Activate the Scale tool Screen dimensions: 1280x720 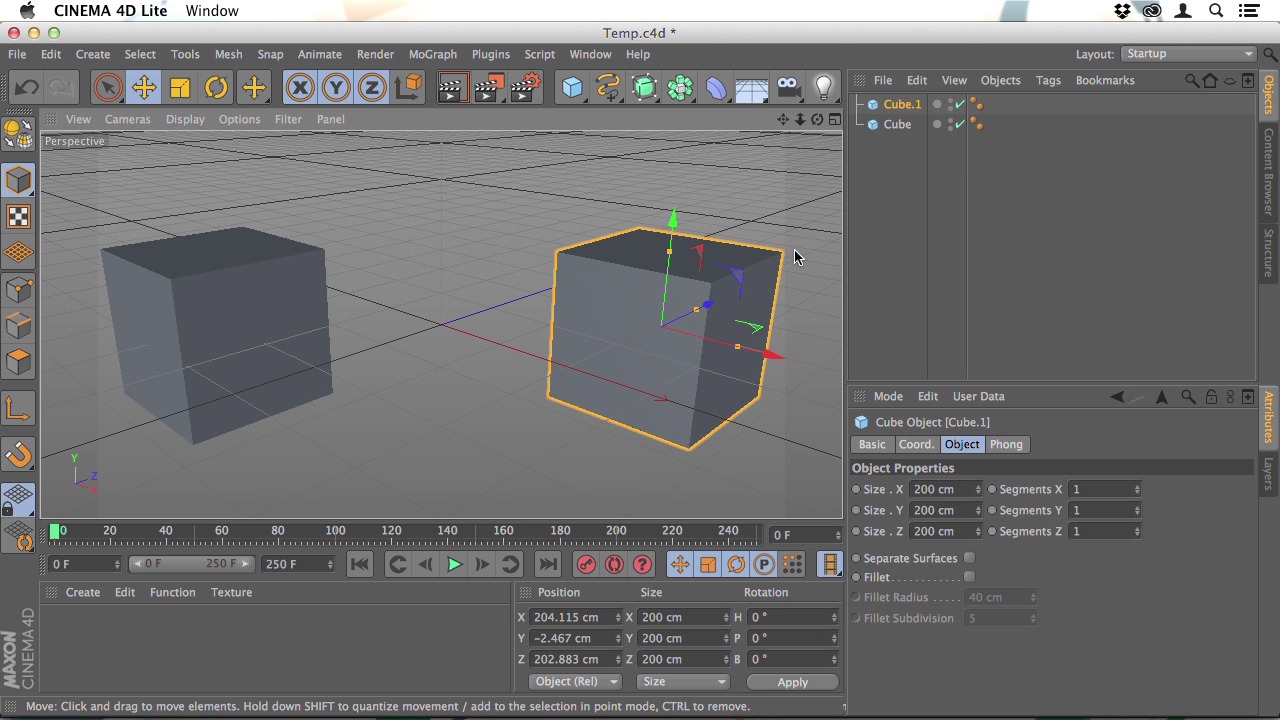180,88
